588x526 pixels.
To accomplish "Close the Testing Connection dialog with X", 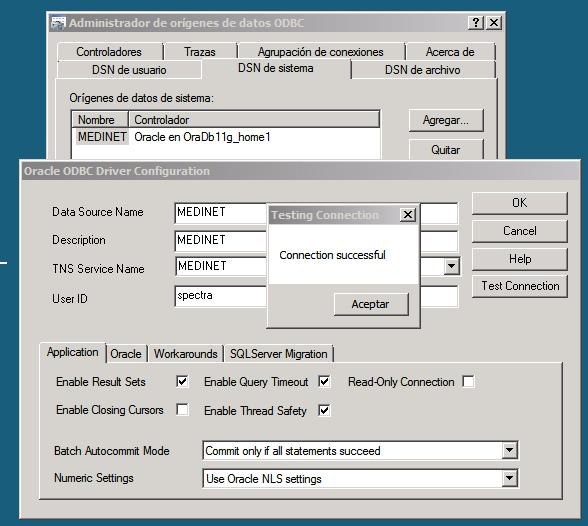I will point(408,215).
